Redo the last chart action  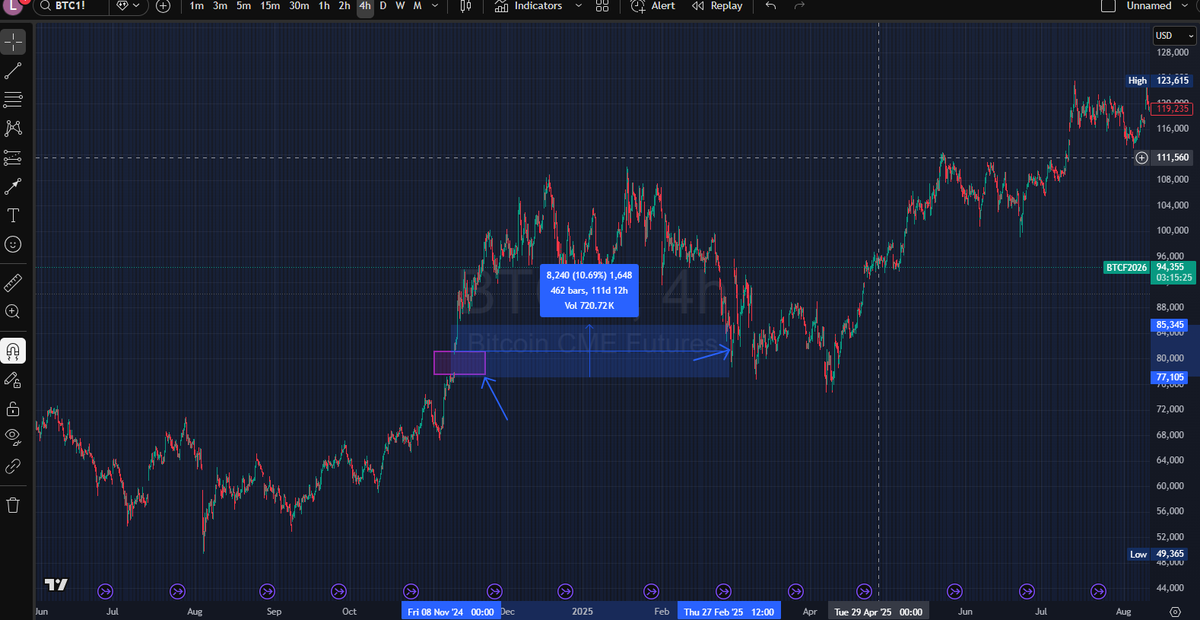coord(798,6)
